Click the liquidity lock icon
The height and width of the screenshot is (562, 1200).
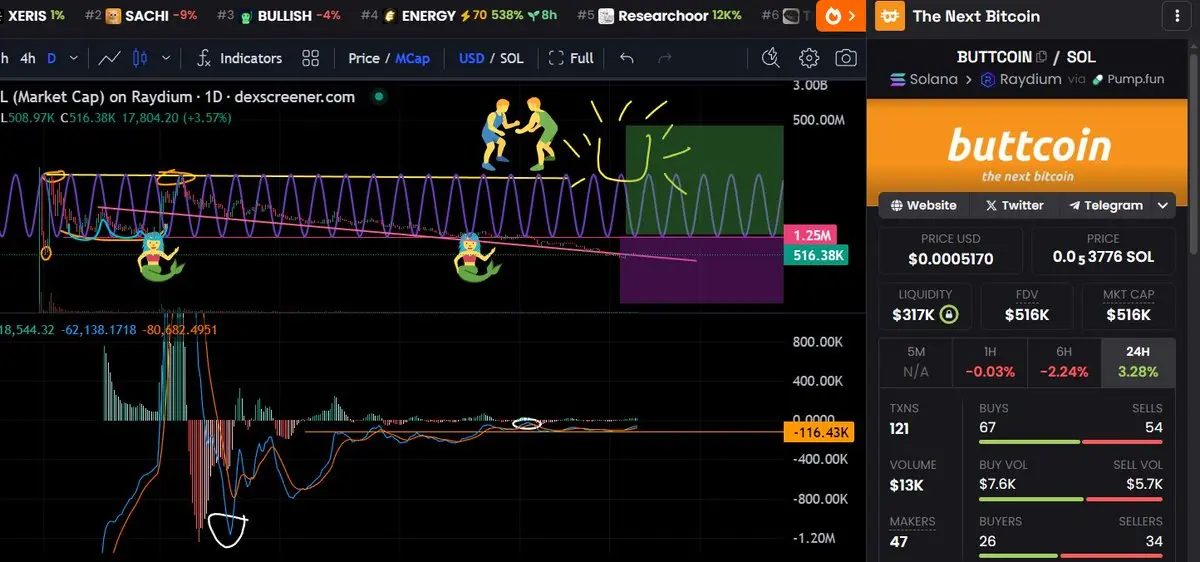949,315
